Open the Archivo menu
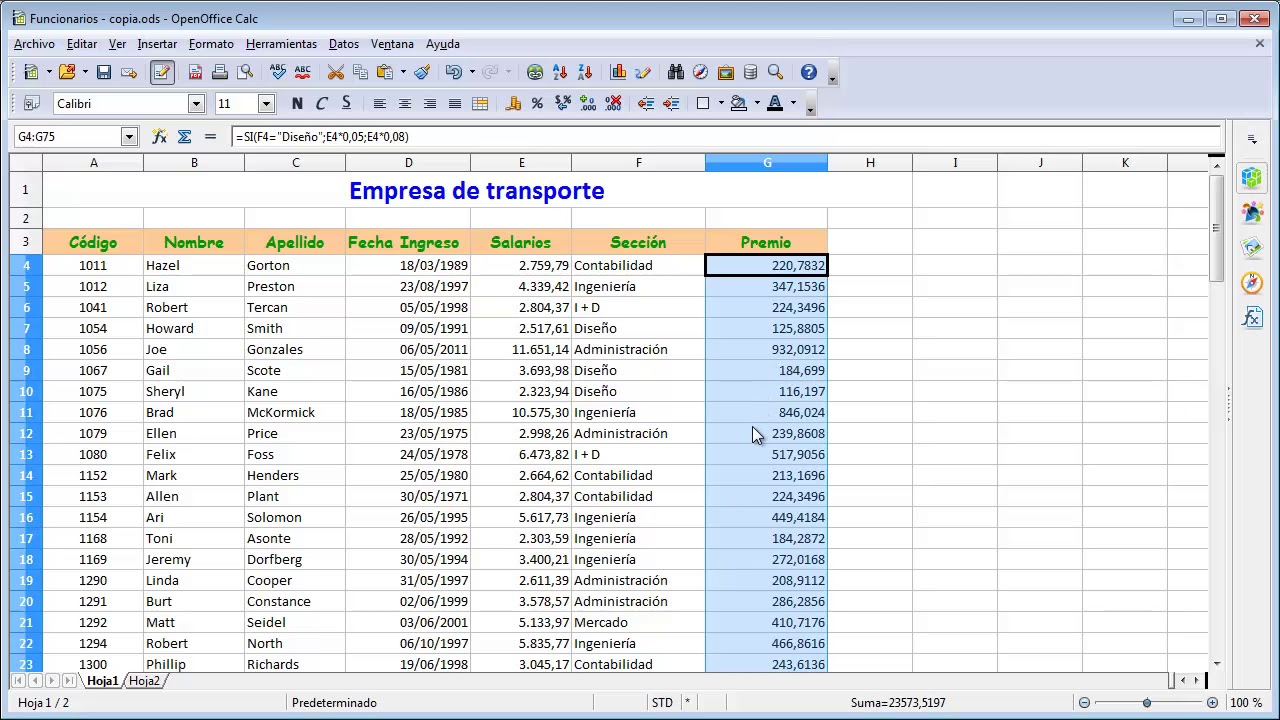This screenshot has width=1280, height=720. (x=34, y=44)
